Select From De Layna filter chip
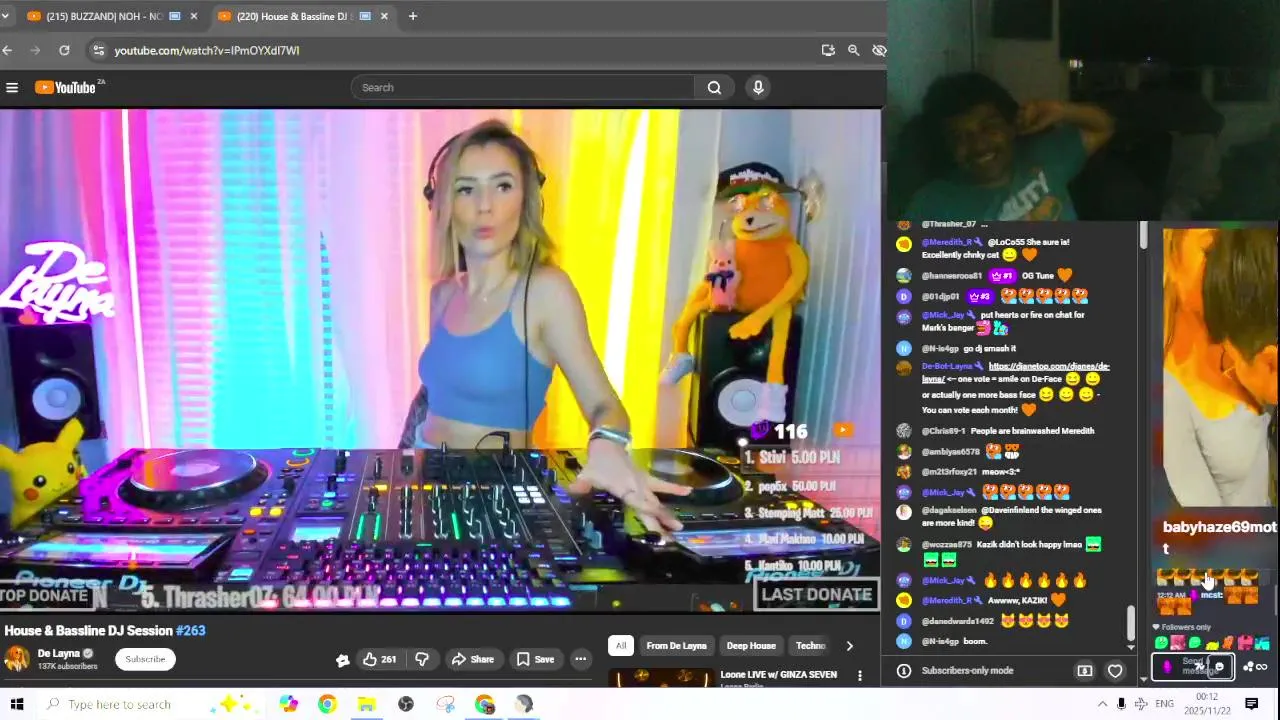1280x720 pixels. pos(676,646)
